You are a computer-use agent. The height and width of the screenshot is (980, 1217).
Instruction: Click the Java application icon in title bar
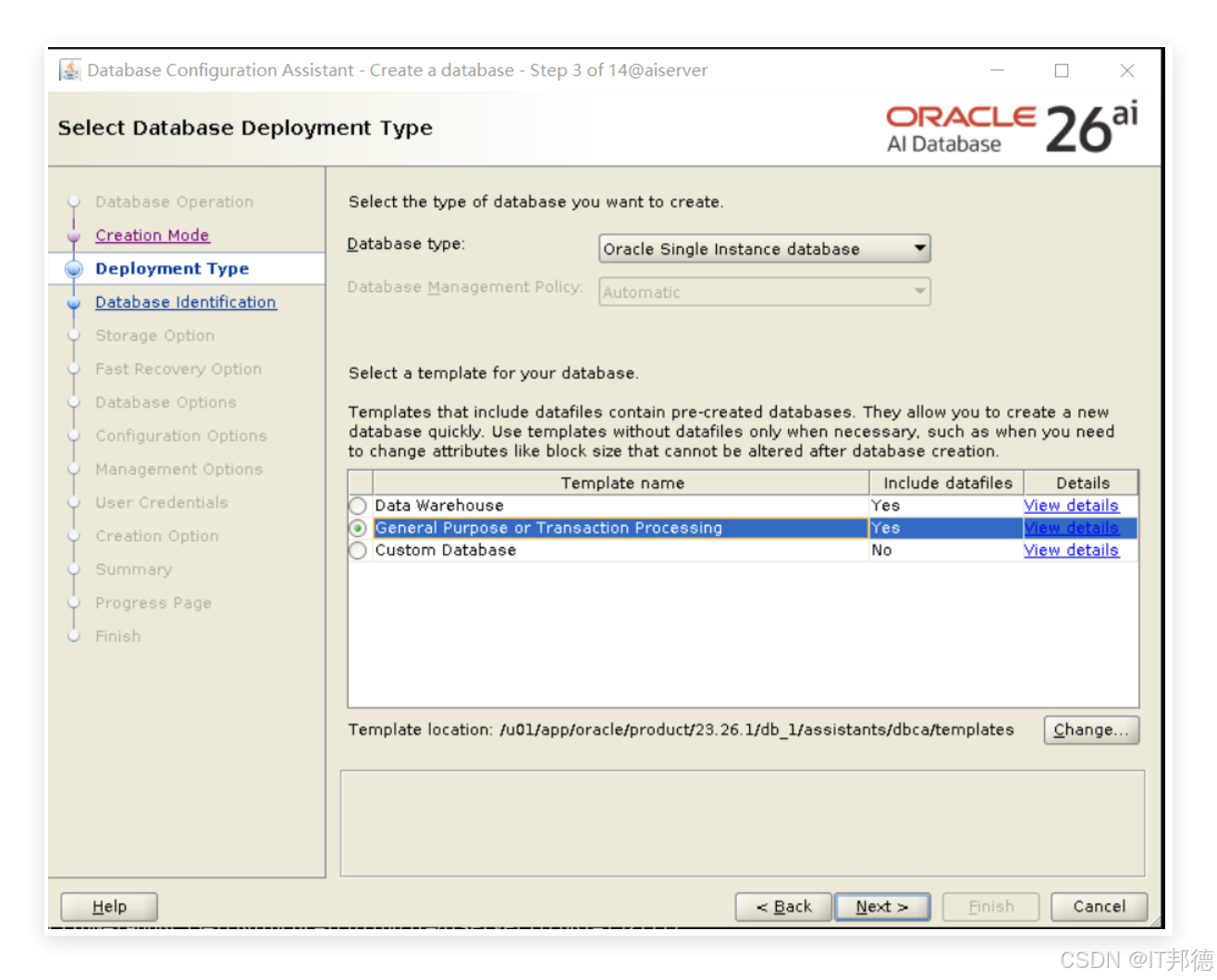pyautogui.click(x=69, y=70)
